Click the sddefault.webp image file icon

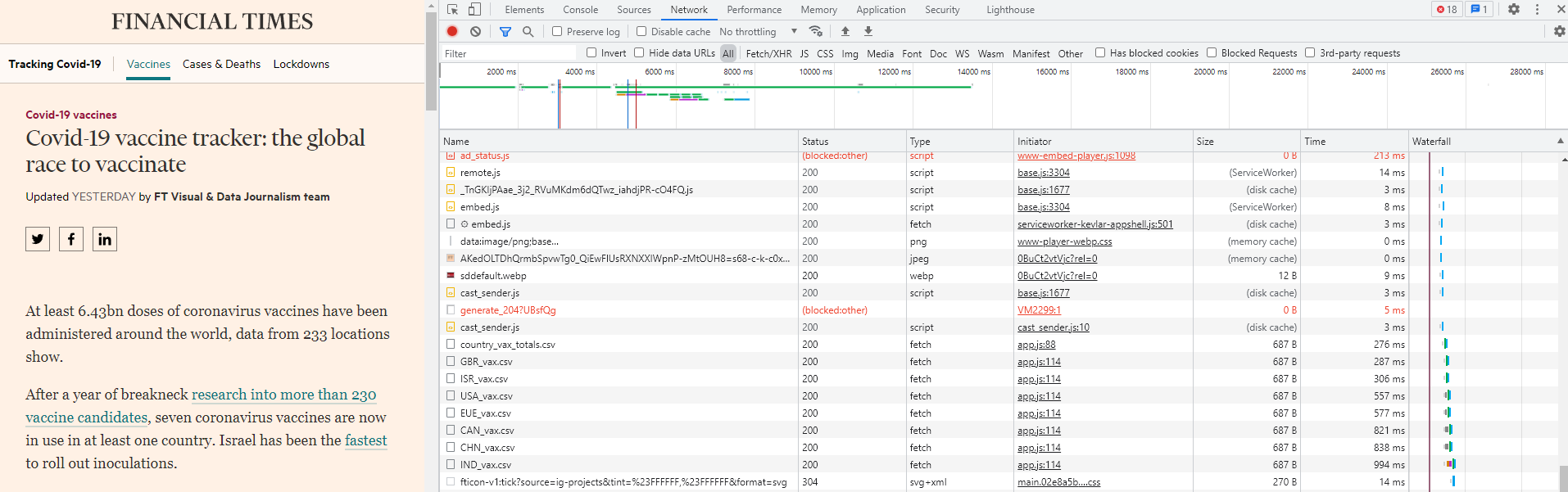[x=451, y=276]
